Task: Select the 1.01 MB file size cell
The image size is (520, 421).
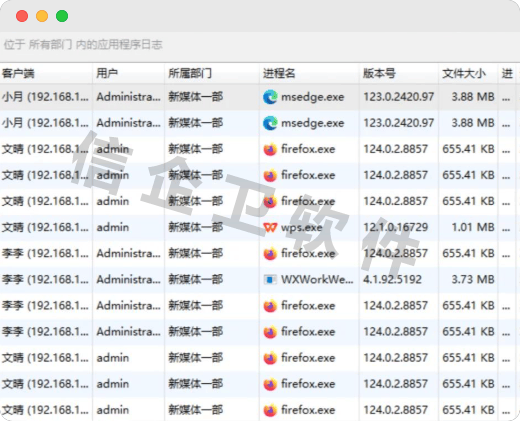Action: tap(473, 227)
